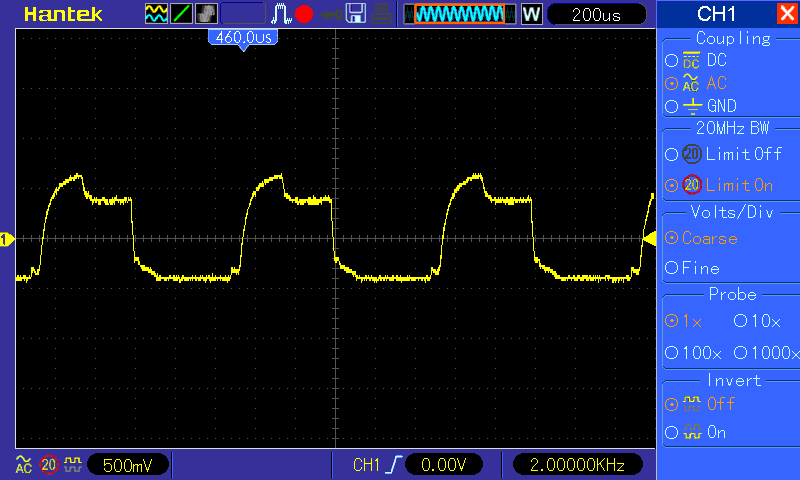This screenshot has width=800, height=480.
Task: Click the waveform memory overview bar
Action: pos(460,14)
